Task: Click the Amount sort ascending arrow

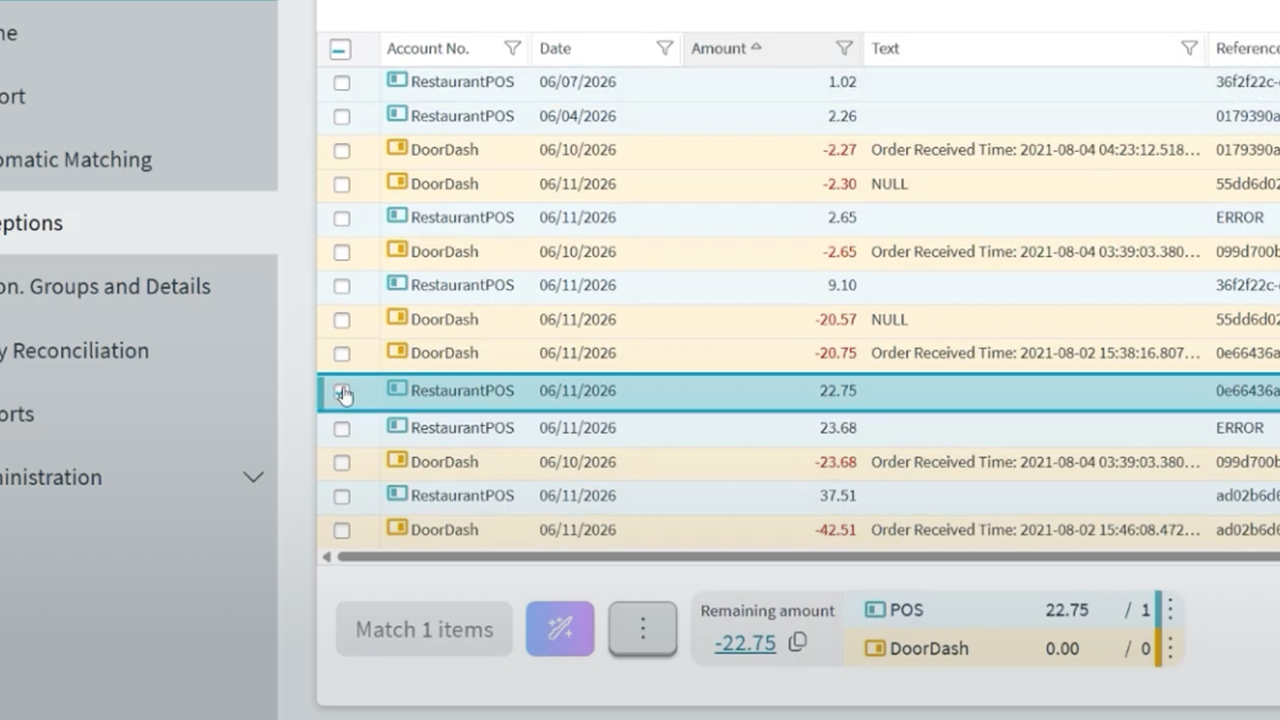Action: point(756,47)
